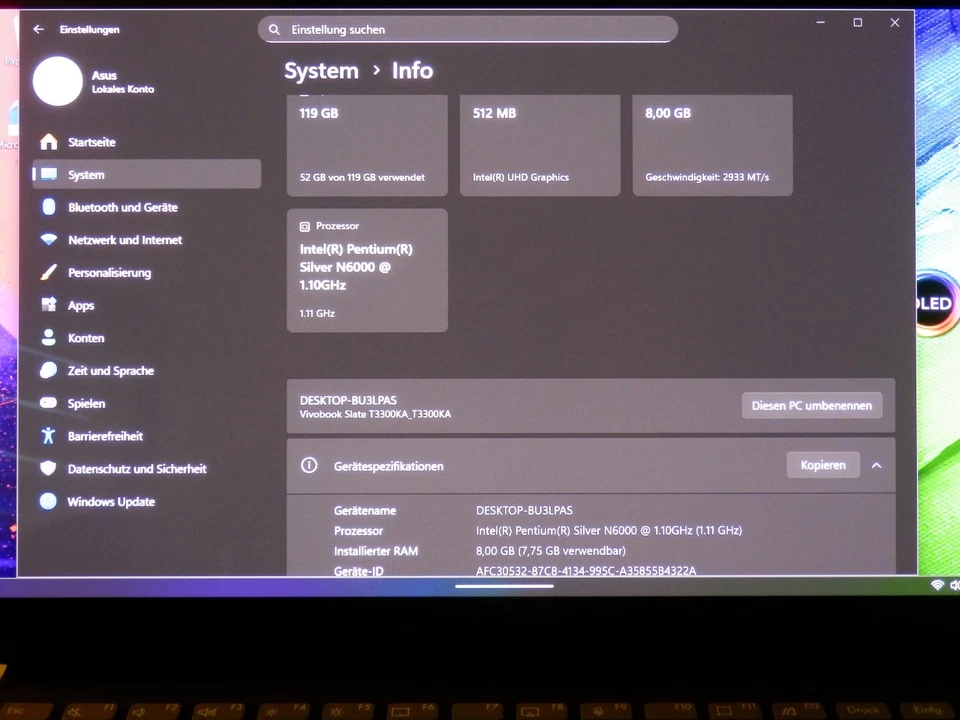Select the Netzwerk und Internet globe icon
The image size is (960, 720).
(x=48, y=240)
